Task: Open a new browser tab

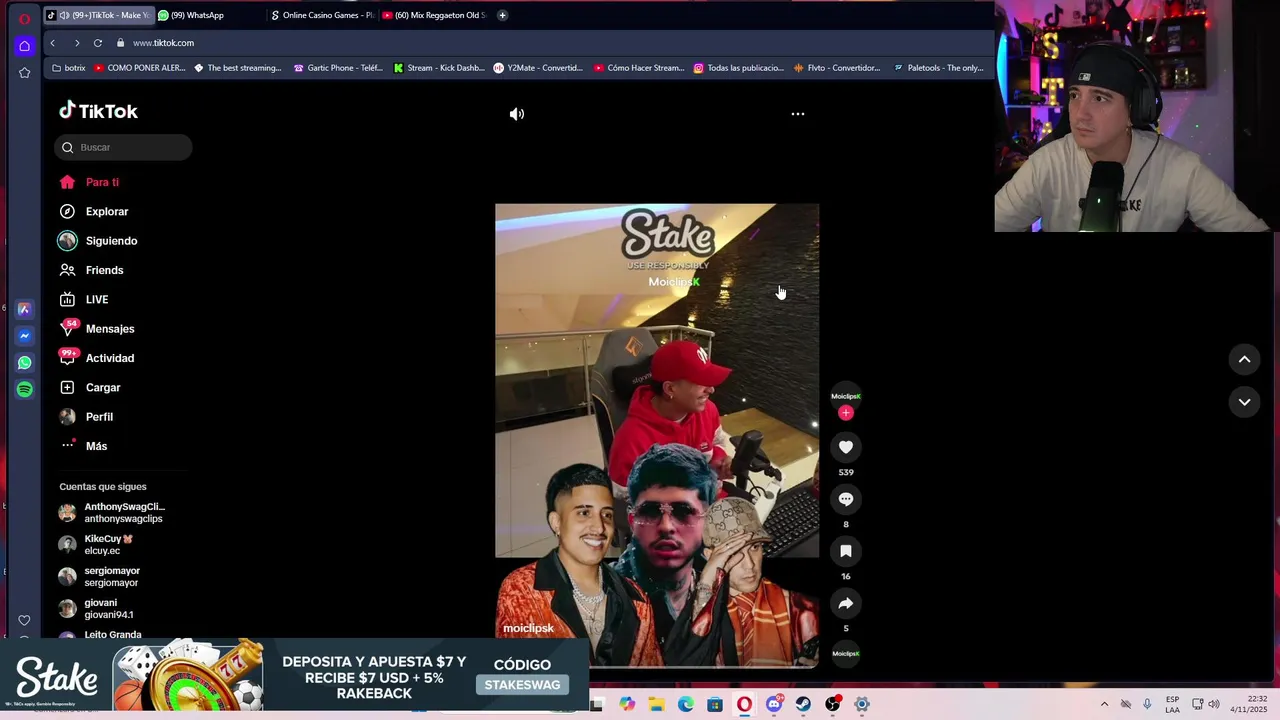Action: [502, 15]
